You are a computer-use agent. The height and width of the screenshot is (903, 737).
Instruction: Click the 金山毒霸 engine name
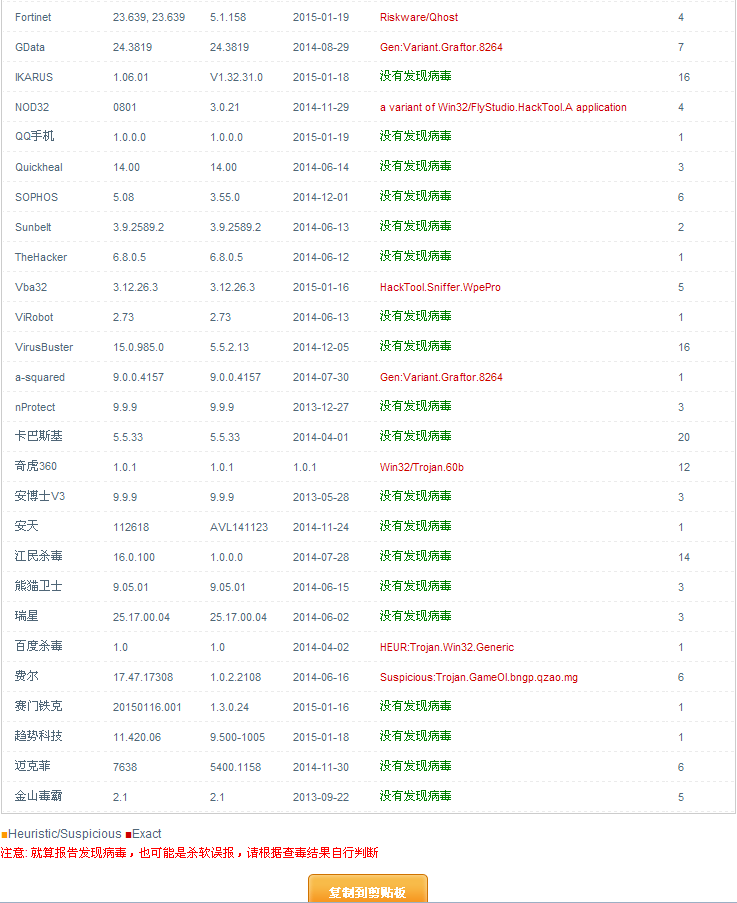39,796
